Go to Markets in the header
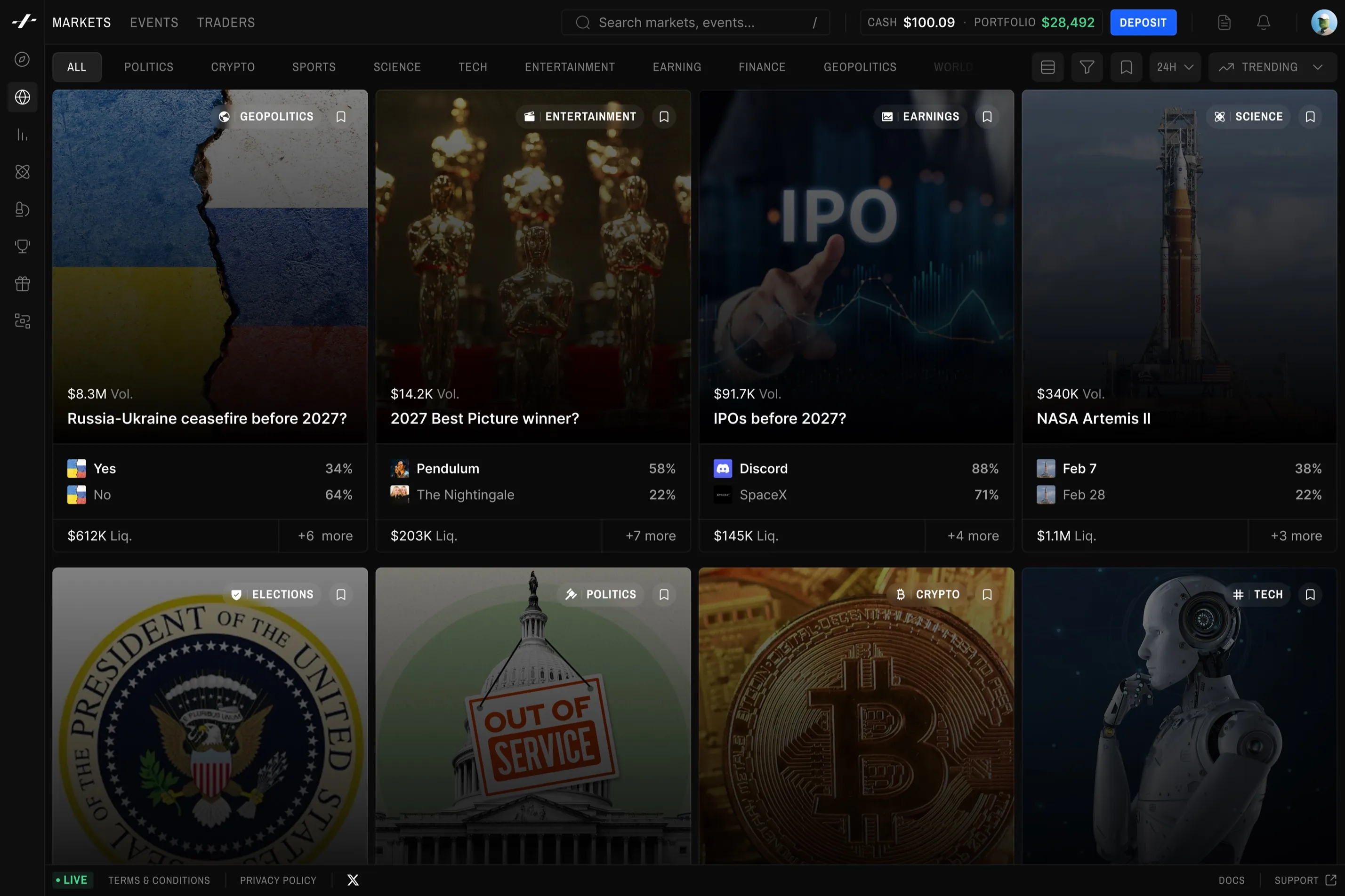Image resolution: width=1345 pixels, height=896 pixels. click(82, 22)
